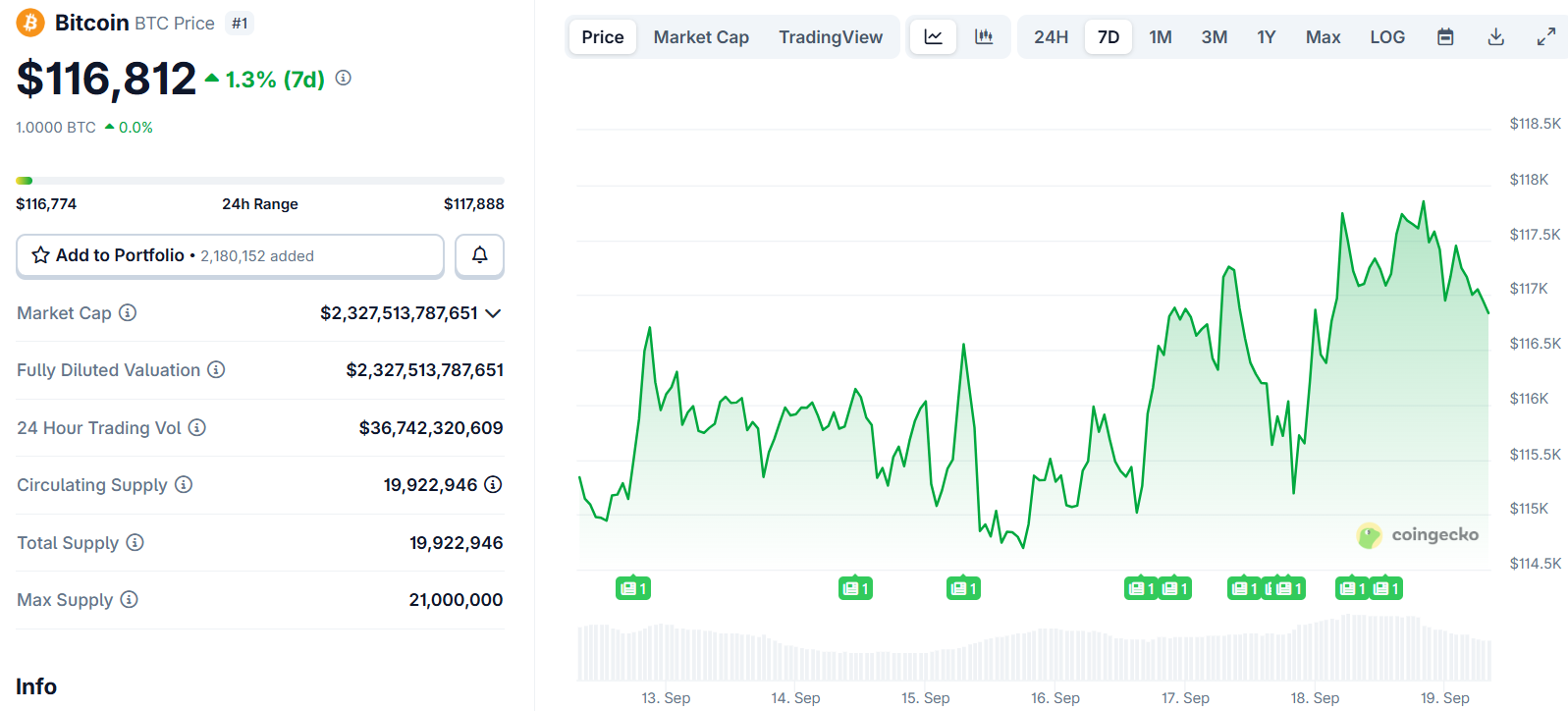Click the 24 Hour Trading Vol info icon
Image resolution: width=1568 pixels, height=711 pixels.
[197, 427]
